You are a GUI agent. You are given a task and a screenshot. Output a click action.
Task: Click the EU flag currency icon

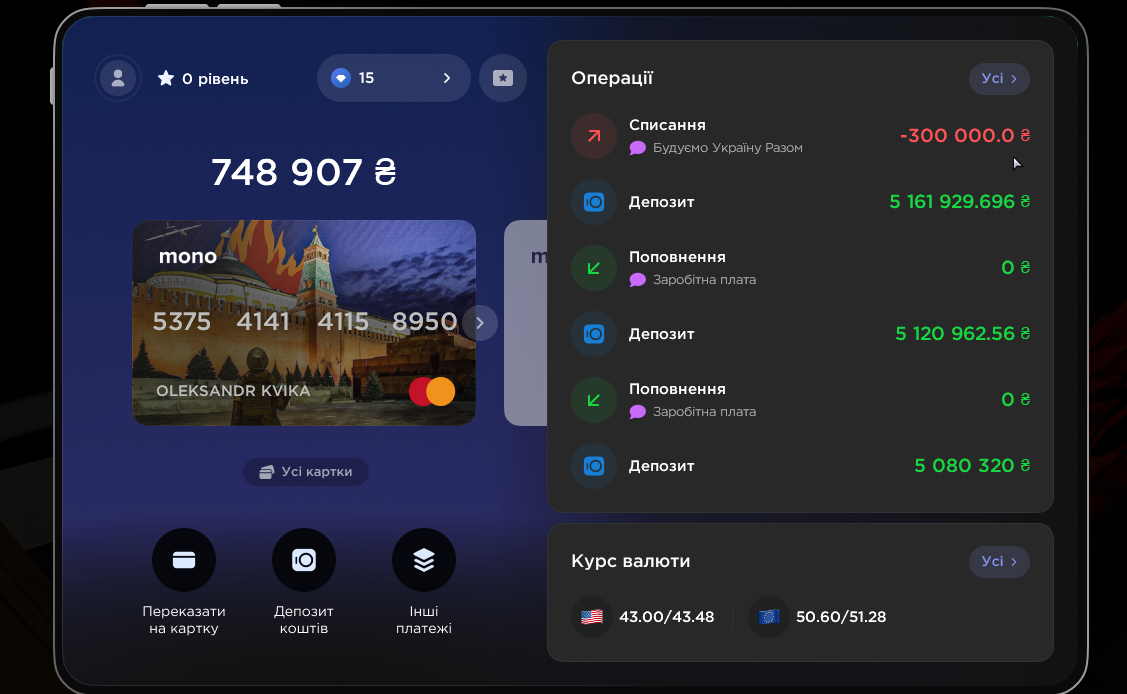(769, 616)
